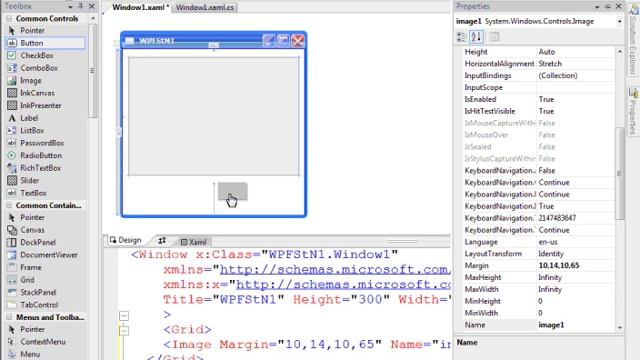
Task: Select the InkCanvas control in Toolbox
Action: coord(37,93)
